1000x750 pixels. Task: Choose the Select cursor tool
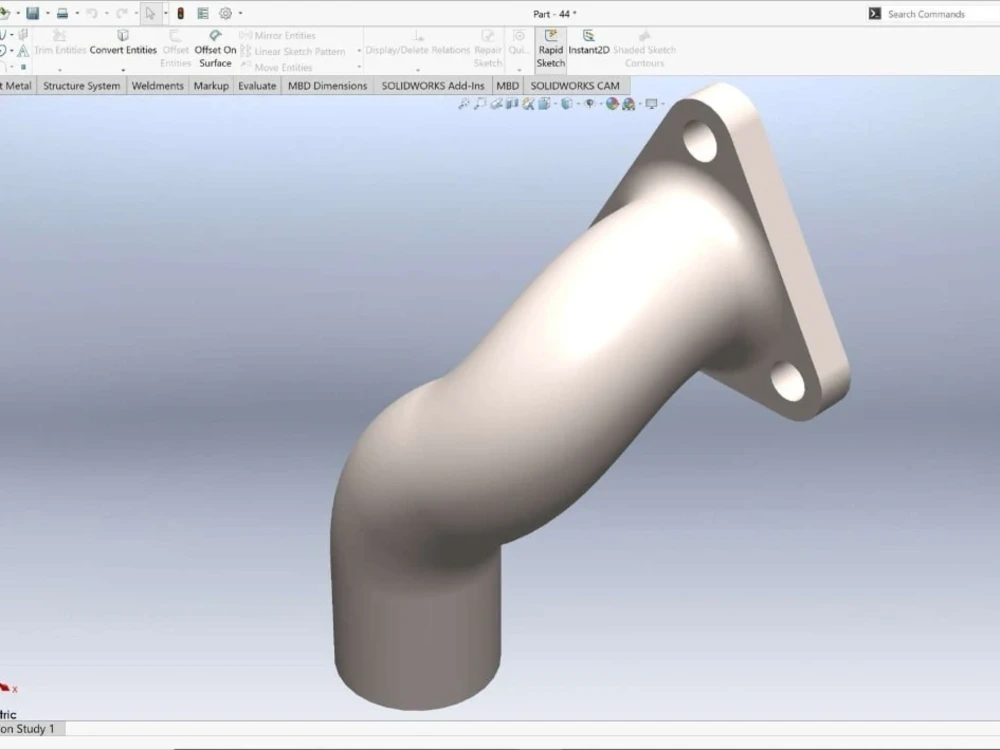point(151,13)
